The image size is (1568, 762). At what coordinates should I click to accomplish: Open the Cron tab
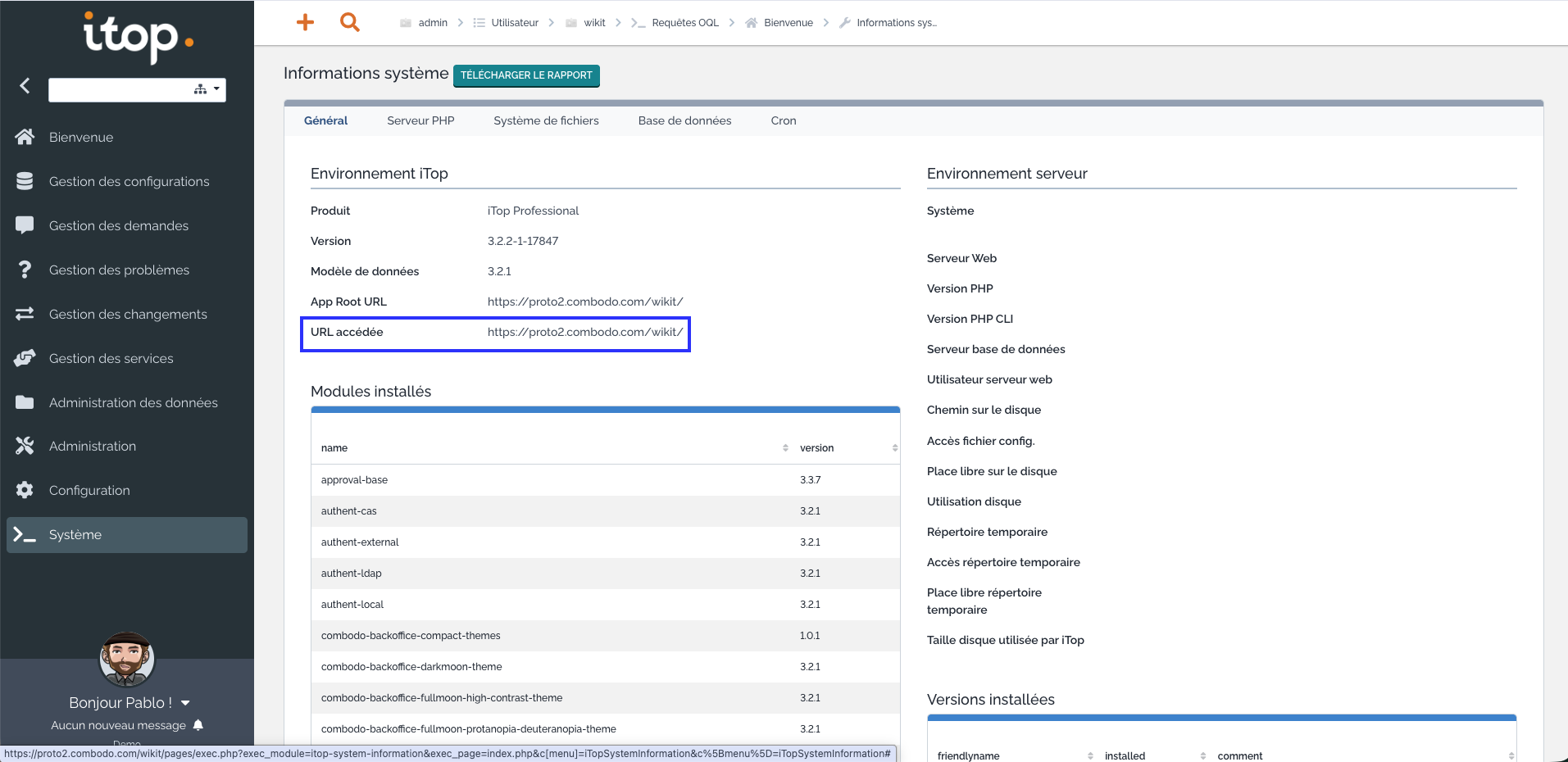(784, 120)
